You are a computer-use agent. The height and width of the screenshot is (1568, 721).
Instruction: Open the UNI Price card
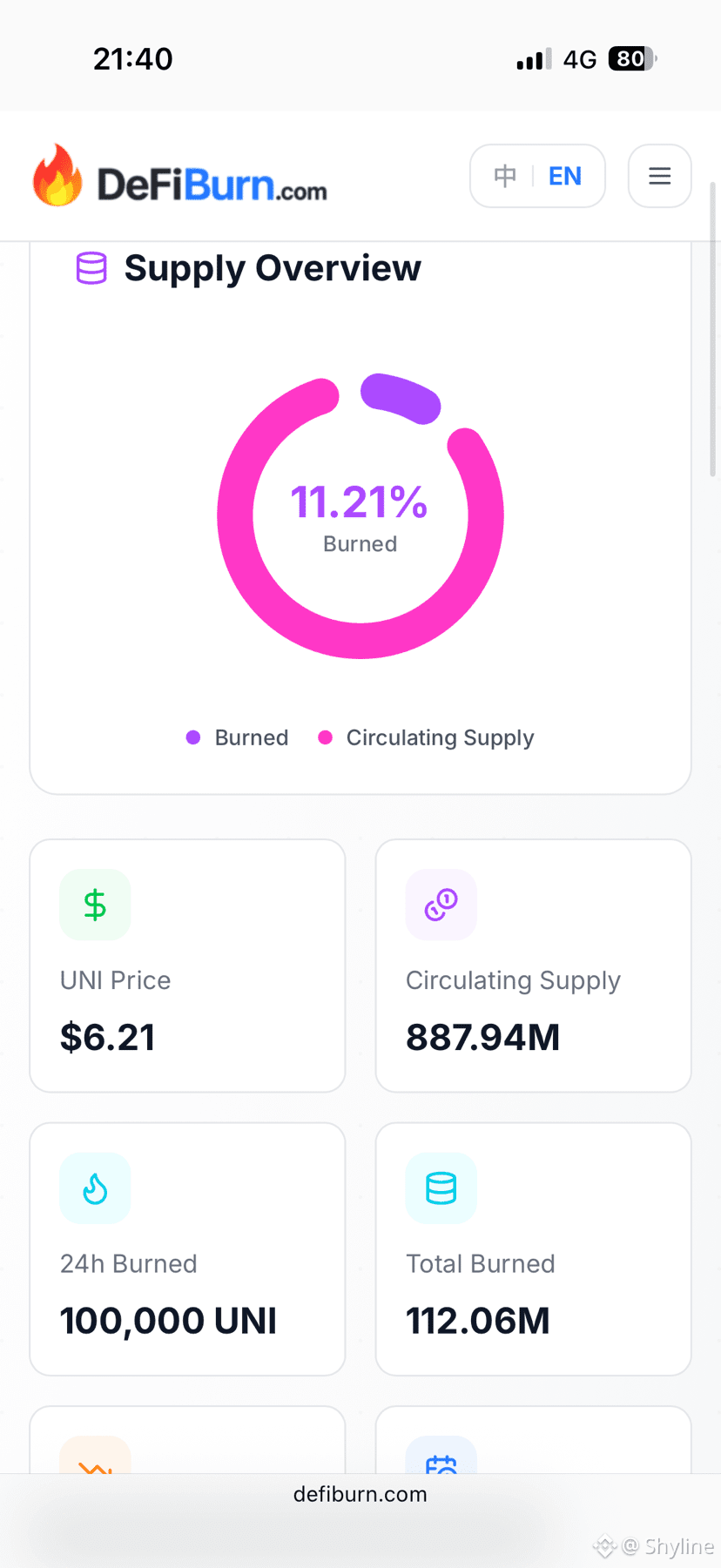click(x=187, y=966)
